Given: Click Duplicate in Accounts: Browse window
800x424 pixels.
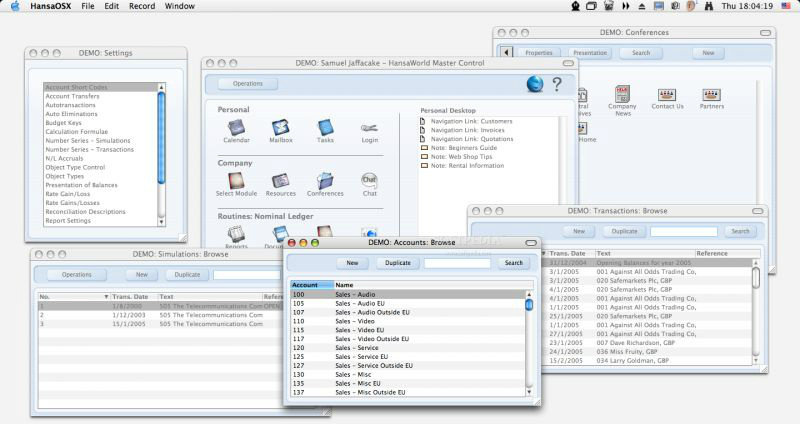Looking at the screenshot, I should pyautogui.click(x=397, y=263).
